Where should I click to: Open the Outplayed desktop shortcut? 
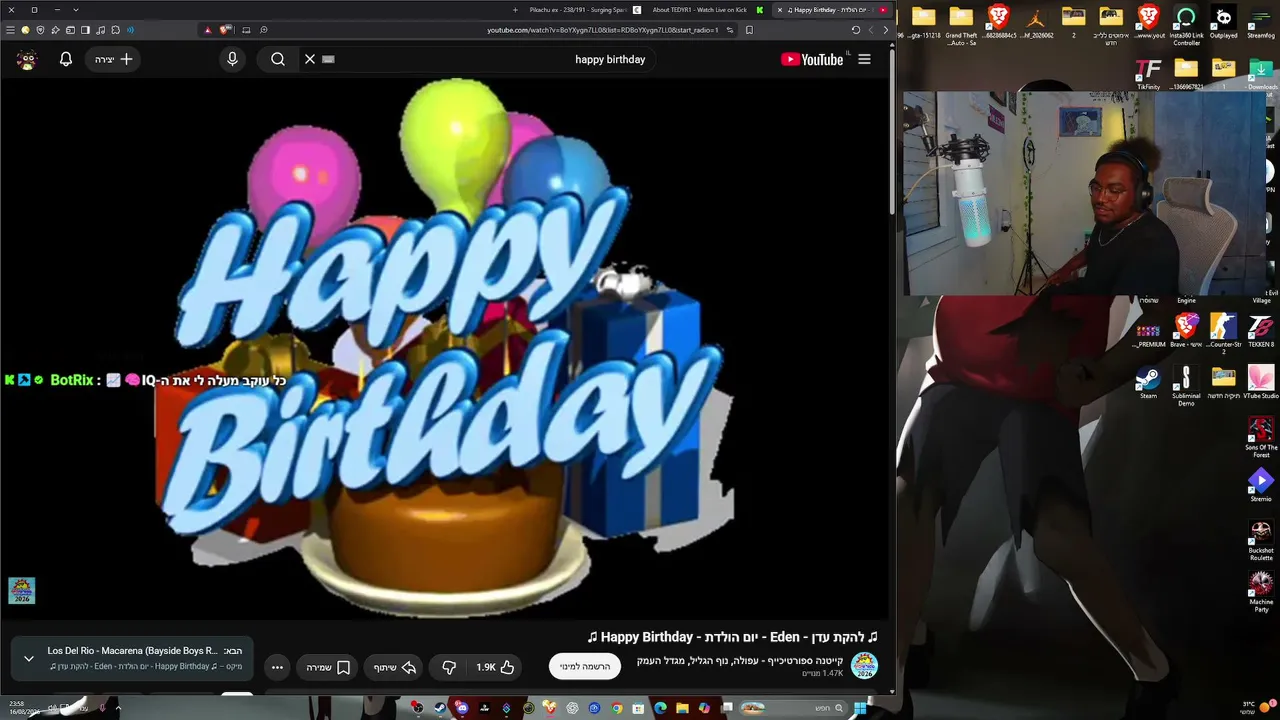[1223, 22]
